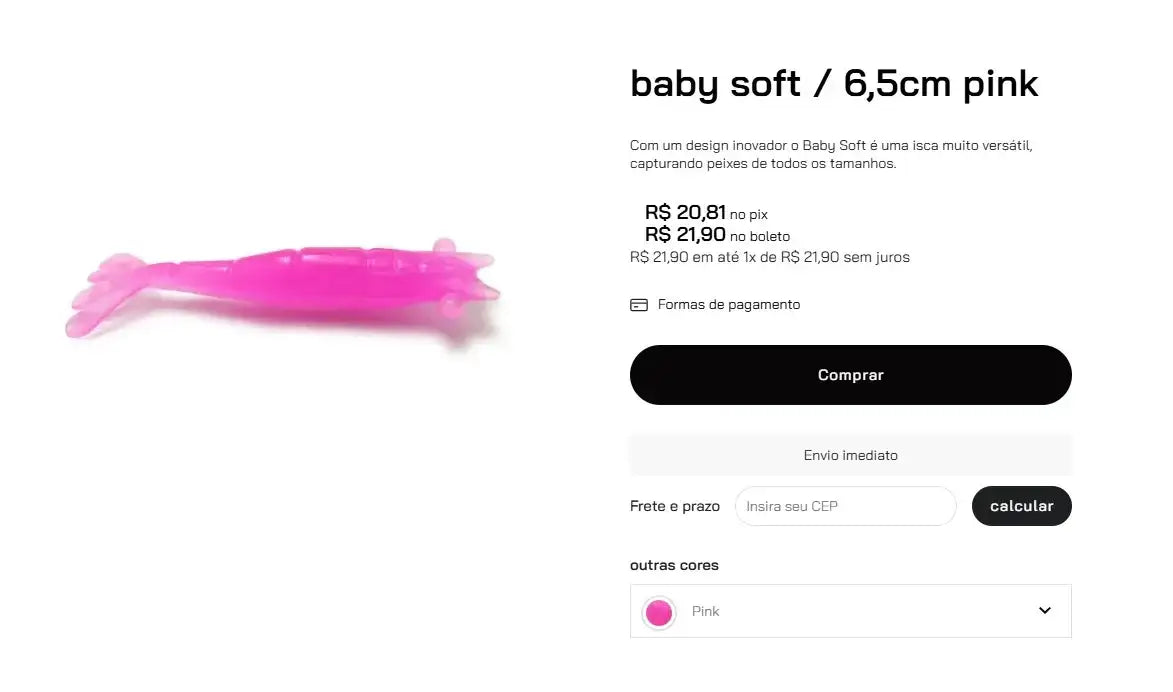This screenshot has height=692, width=1173.
Task: Click the Frete e prazo label
Action: click(674, 506)
